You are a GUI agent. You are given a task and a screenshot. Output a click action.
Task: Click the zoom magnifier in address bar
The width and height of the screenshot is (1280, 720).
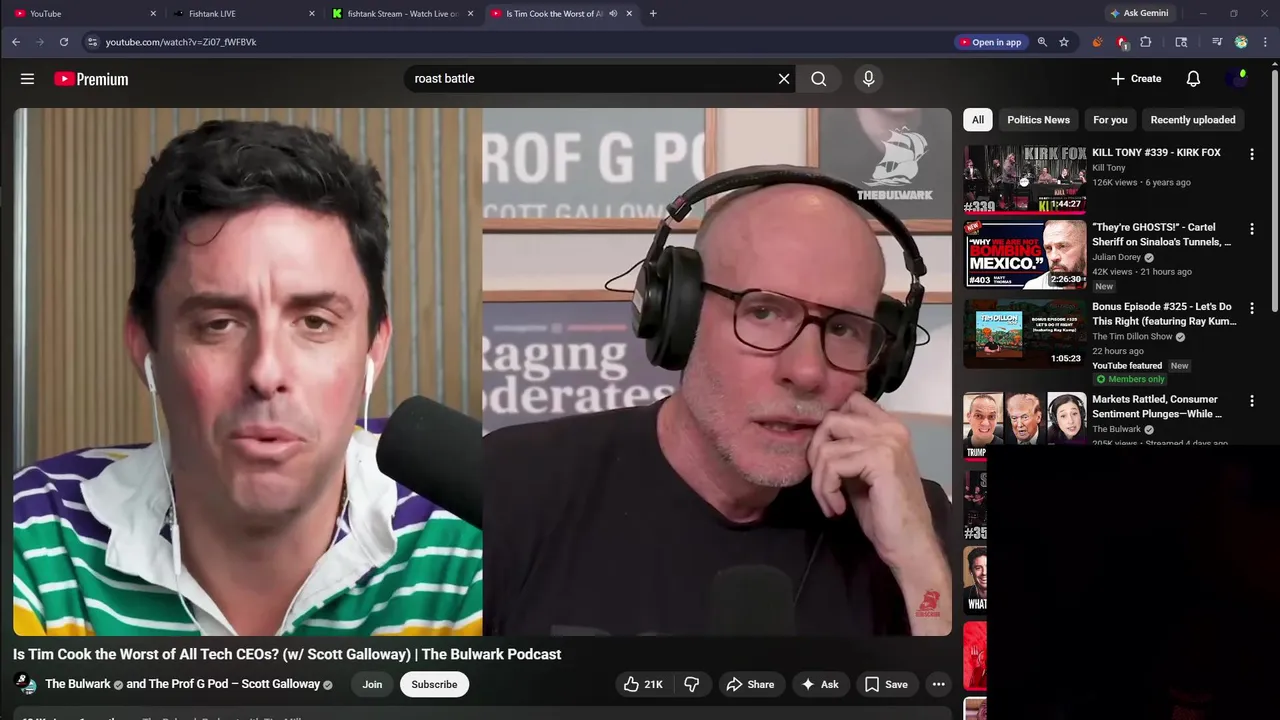tap(1042, 42)
